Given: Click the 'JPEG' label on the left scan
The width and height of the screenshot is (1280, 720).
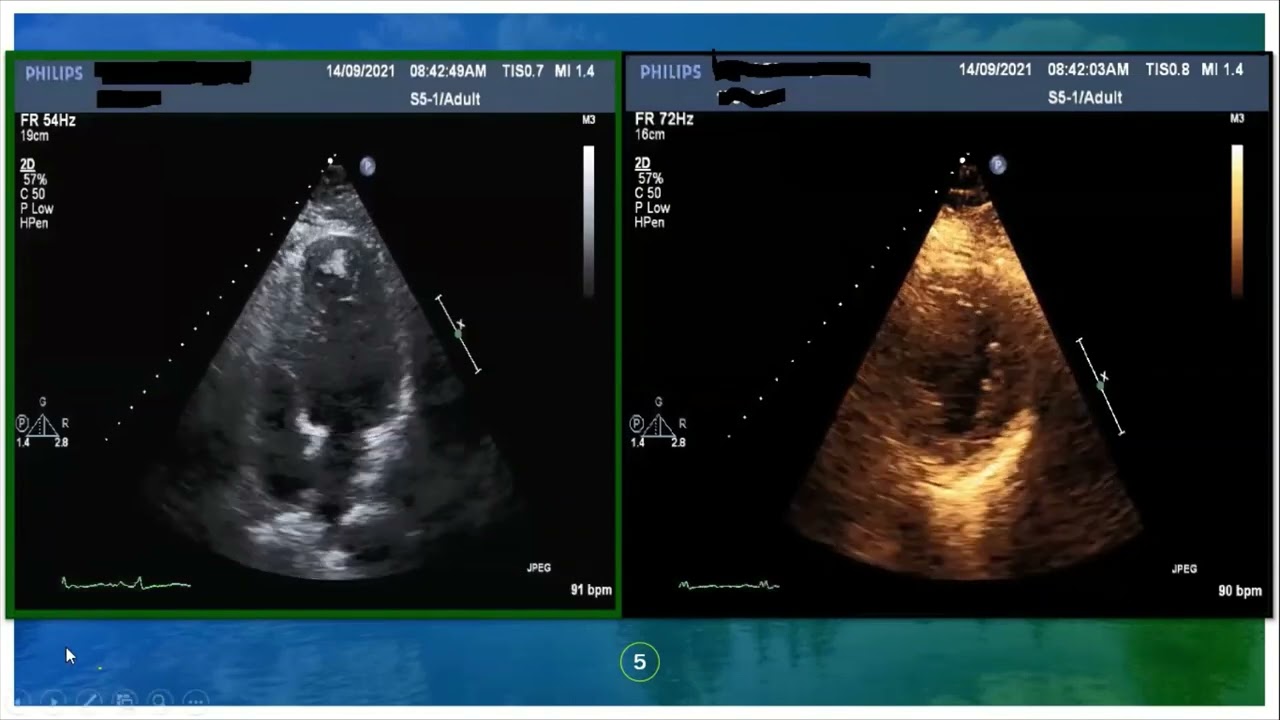Looking at the screenshot, I should [x=539, y=568].
